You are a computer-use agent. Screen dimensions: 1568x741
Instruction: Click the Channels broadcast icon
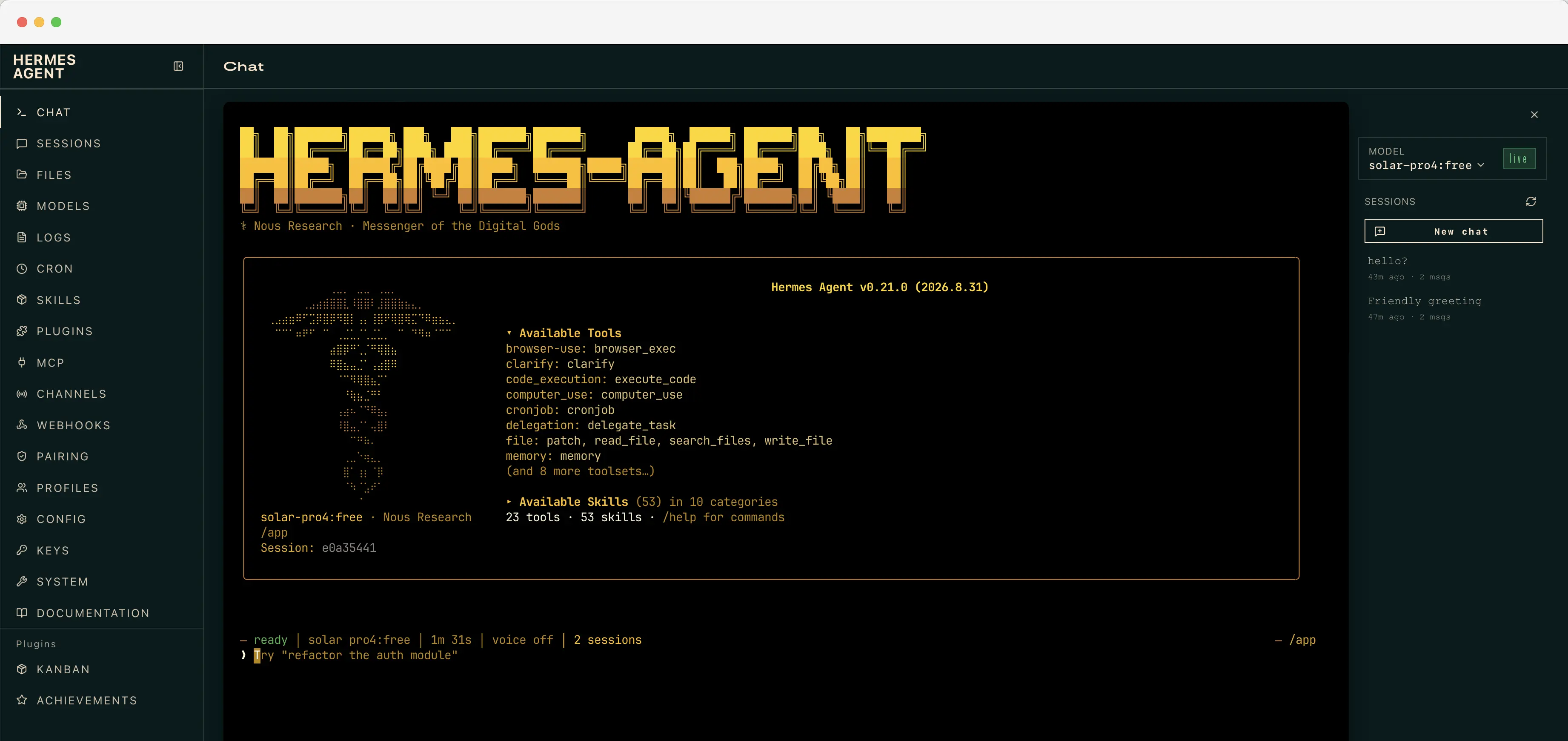coord(22,394)
